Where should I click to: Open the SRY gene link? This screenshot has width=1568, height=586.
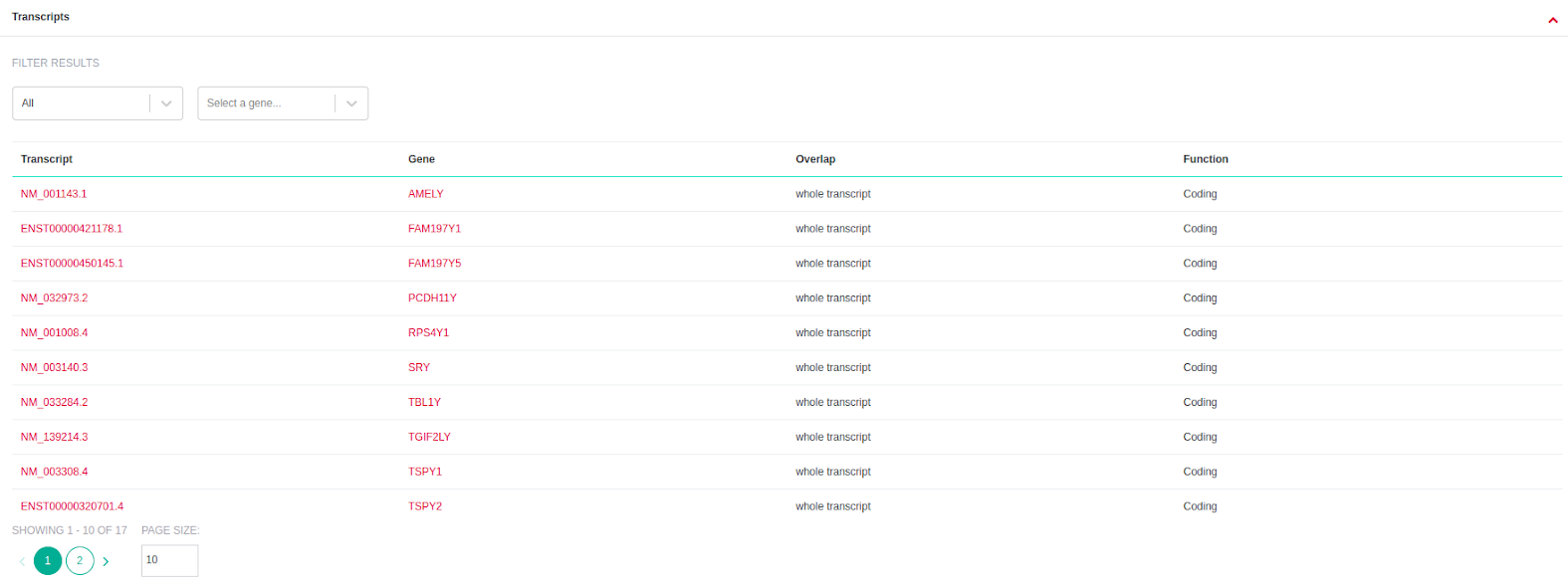click(x=419, y=368)
